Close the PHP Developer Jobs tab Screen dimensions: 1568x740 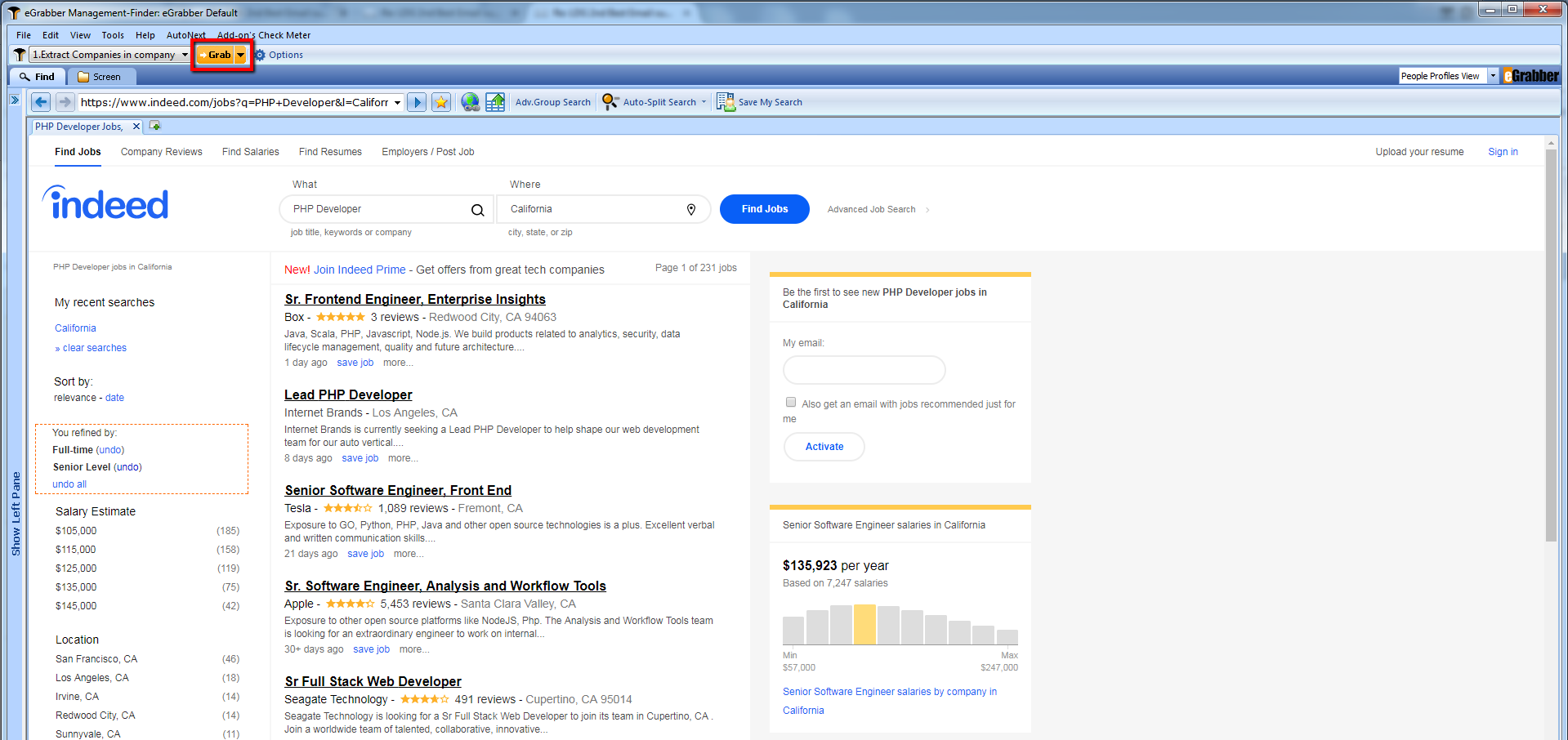136,127
